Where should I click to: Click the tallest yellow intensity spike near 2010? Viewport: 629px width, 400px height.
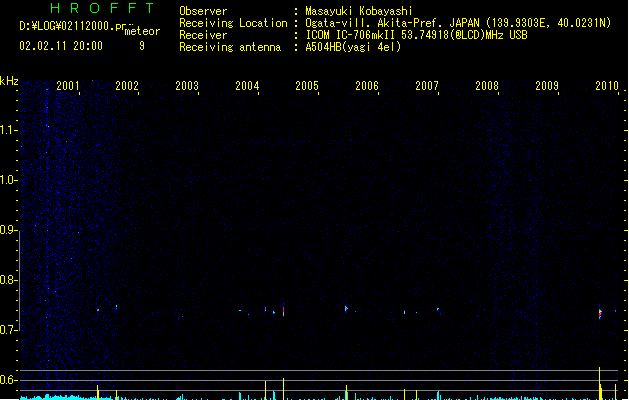pos(600,383)
